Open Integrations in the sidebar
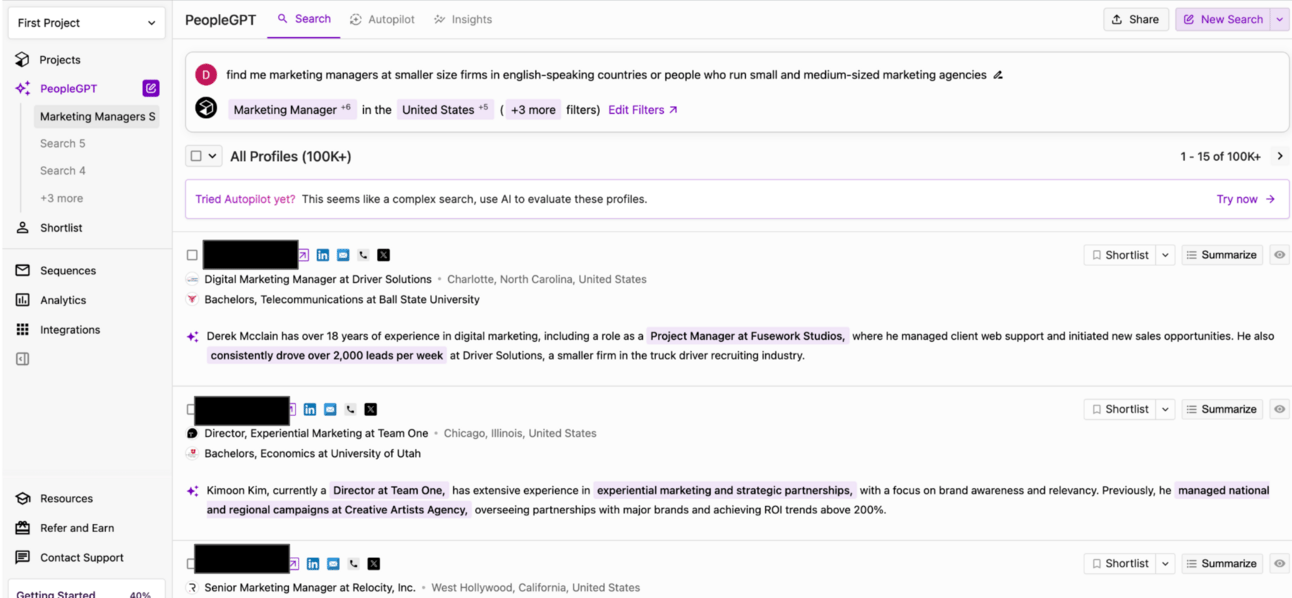 pos(69,330)
